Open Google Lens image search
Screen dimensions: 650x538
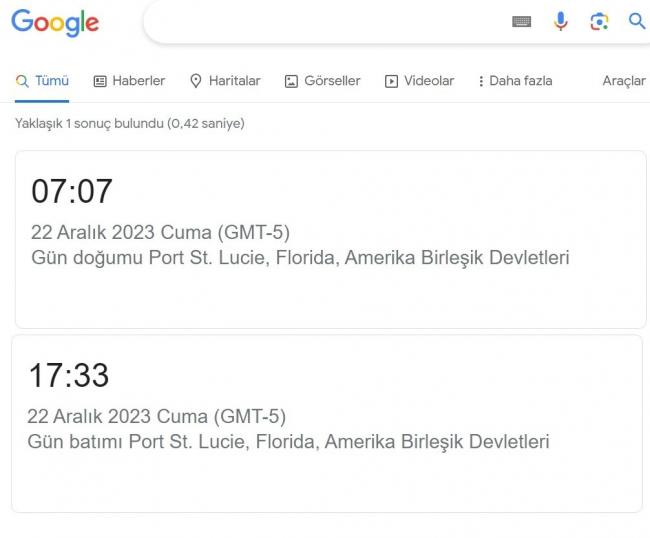pyautogui.click(x=599, y=22)
